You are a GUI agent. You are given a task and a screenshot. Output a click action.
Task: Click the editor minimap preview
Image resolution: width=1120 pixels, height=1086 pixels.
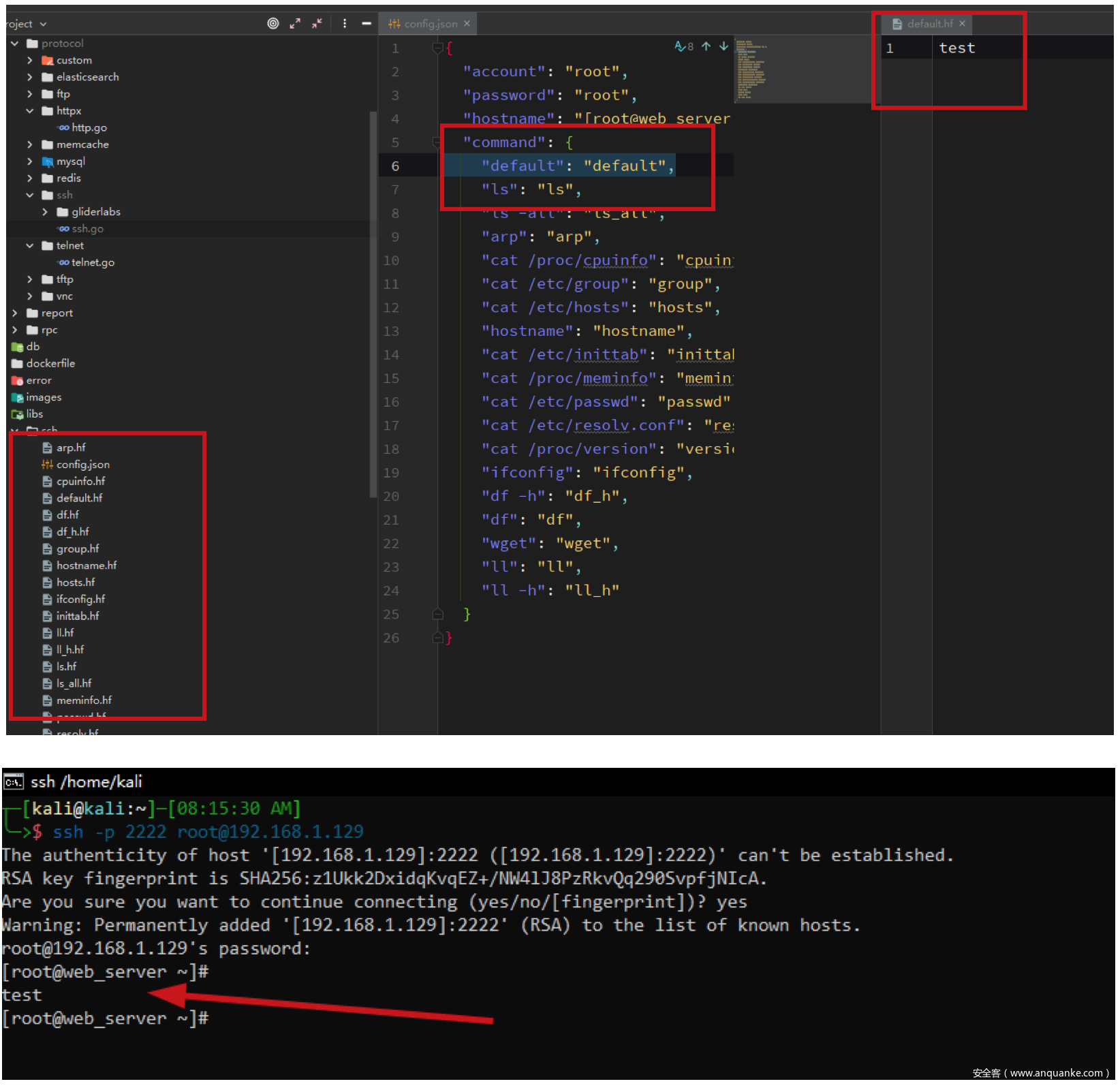click(751, 69)
